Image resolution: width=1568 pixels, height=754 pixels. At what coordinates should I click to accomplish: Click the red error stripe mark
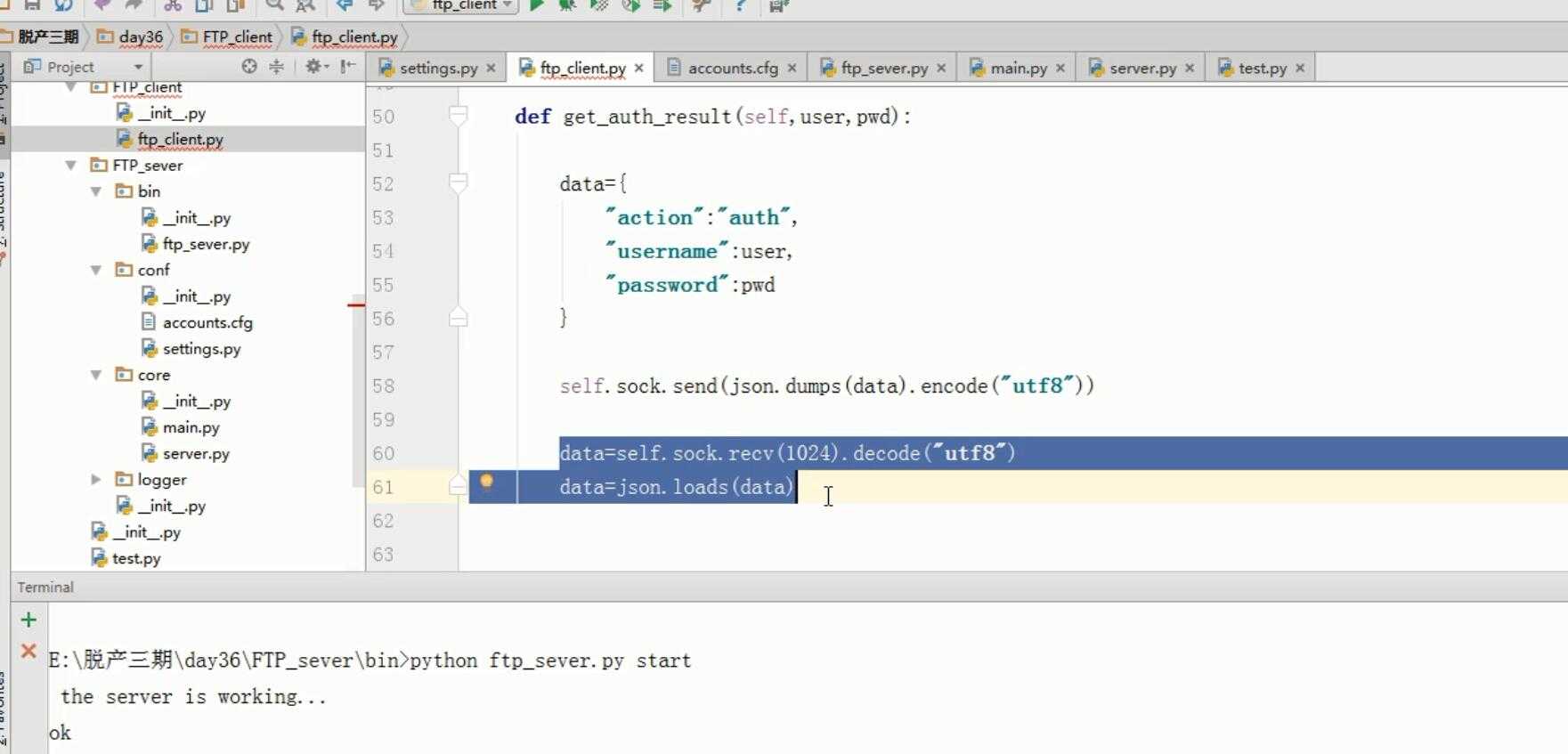[x=356, y=304]
